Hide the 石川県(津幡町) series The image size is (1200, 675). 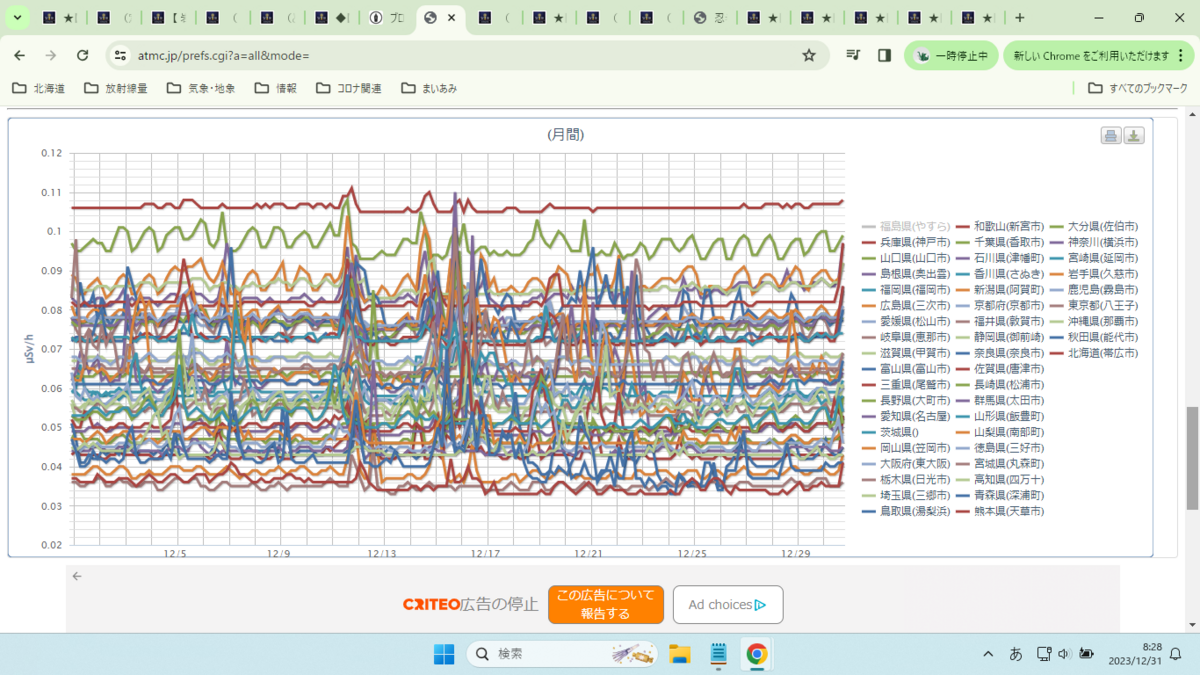click(999, 258)
